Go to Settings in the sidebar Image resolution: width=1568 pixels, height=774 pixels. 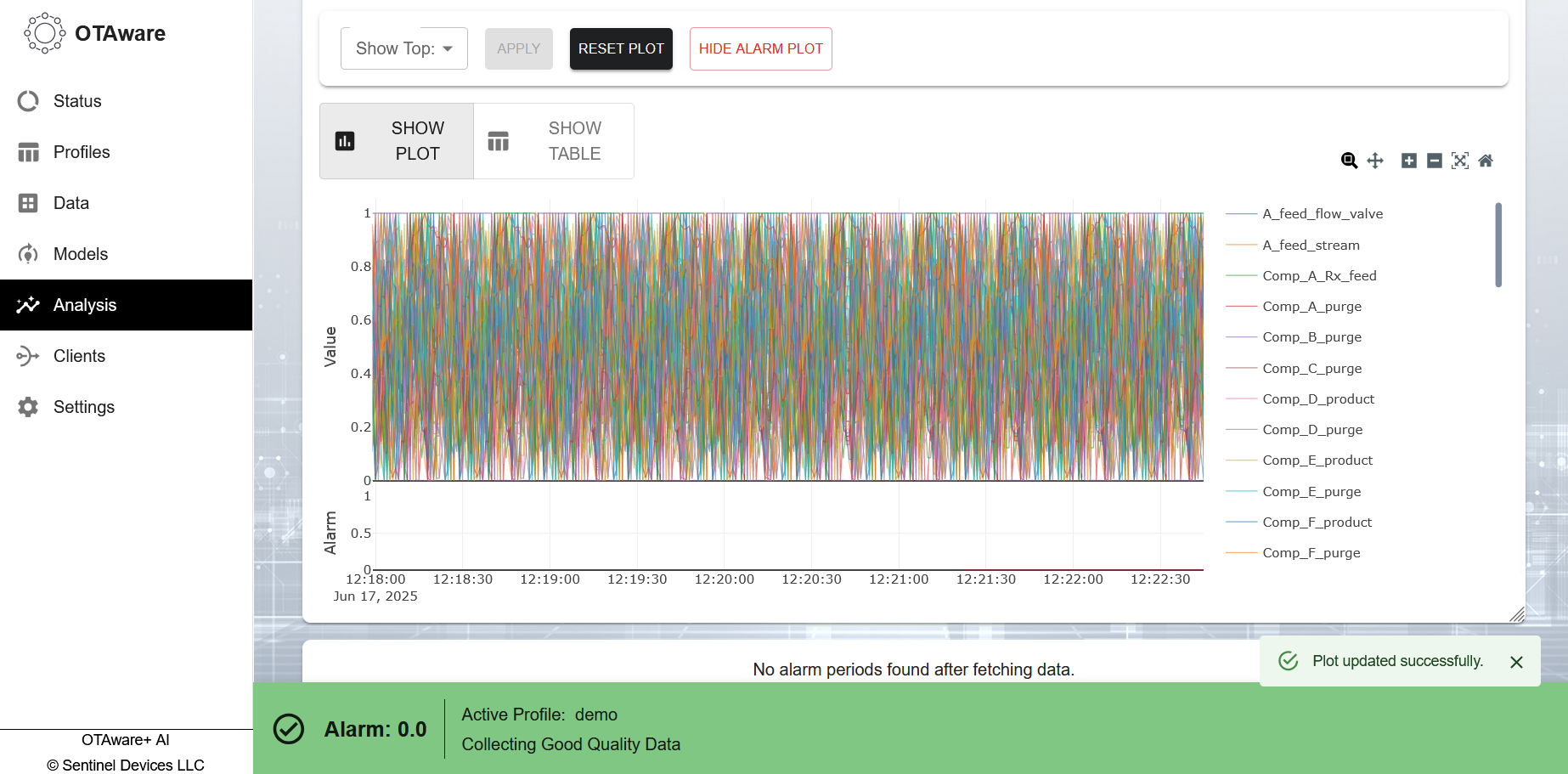83,407
